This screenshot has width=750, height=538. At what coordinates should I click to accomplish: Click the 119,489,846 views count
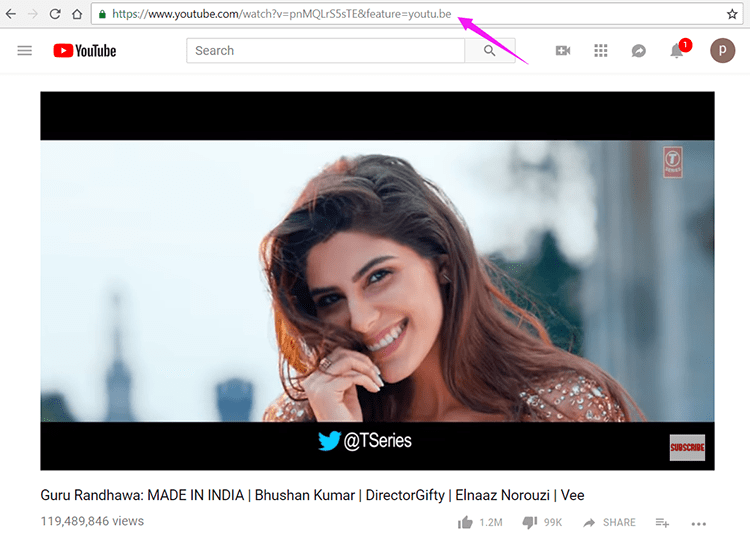coord(92,521)
